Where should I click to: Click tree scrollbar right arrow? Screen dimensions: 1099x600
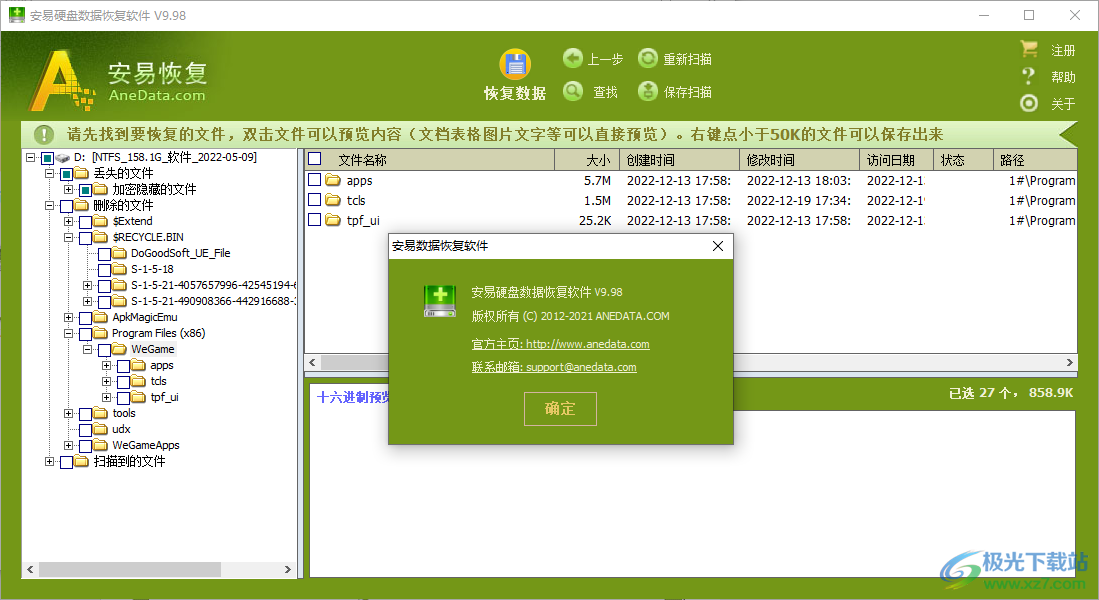(x=287, y=570)
